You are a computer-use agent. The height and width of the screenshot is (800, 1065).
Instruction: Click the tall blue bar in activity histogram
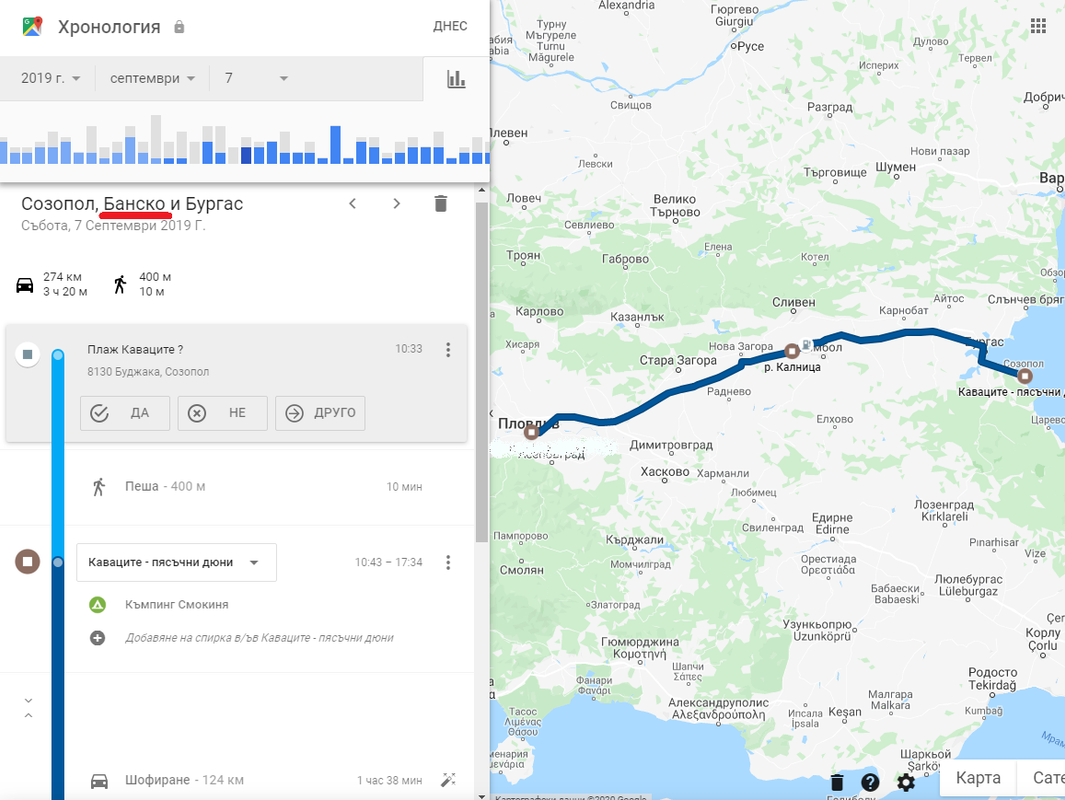335,145
